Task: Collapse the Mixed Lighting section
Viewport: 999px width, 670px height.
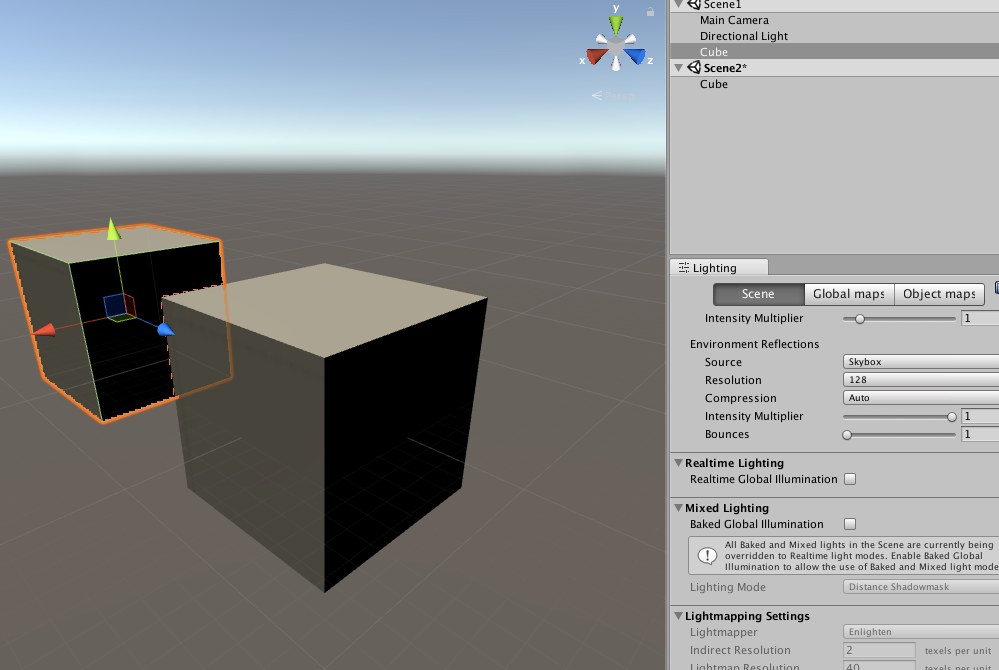Action: (x=679, y=508)
